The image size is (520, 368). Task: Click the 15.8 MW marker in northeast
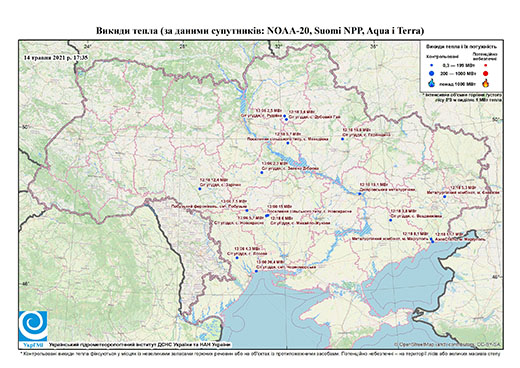[x=342, y=139]
